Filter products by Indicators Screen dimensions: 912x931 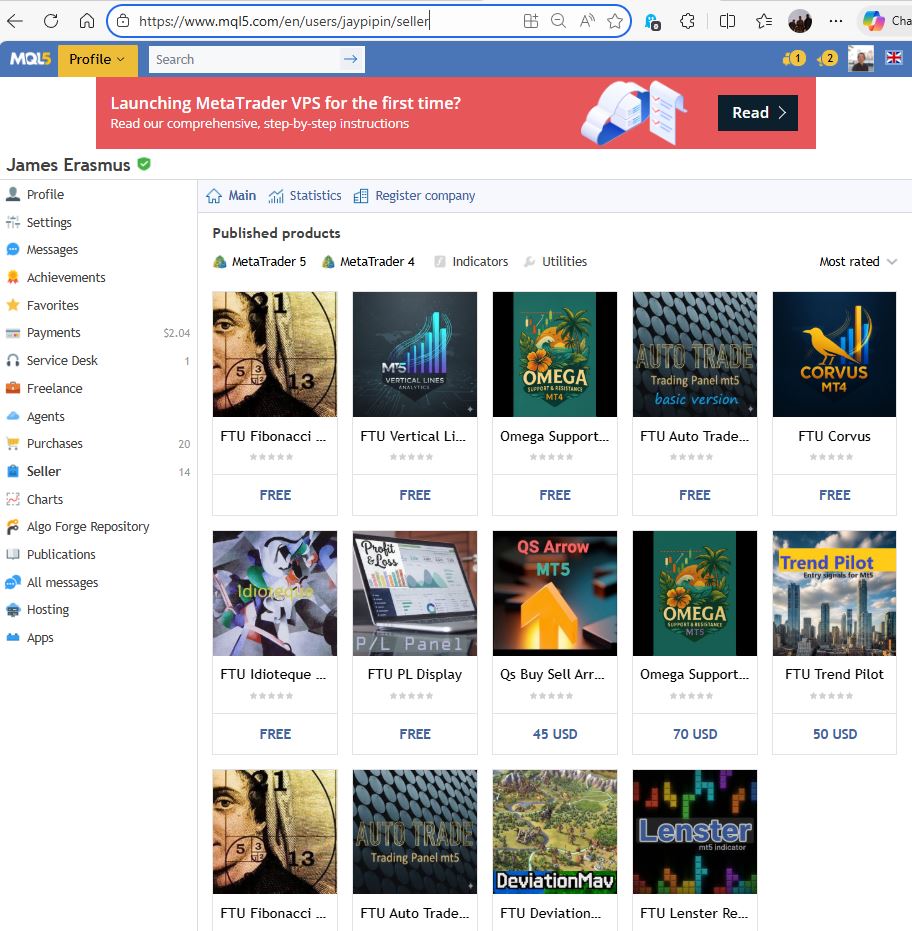[x=471, y=261]
